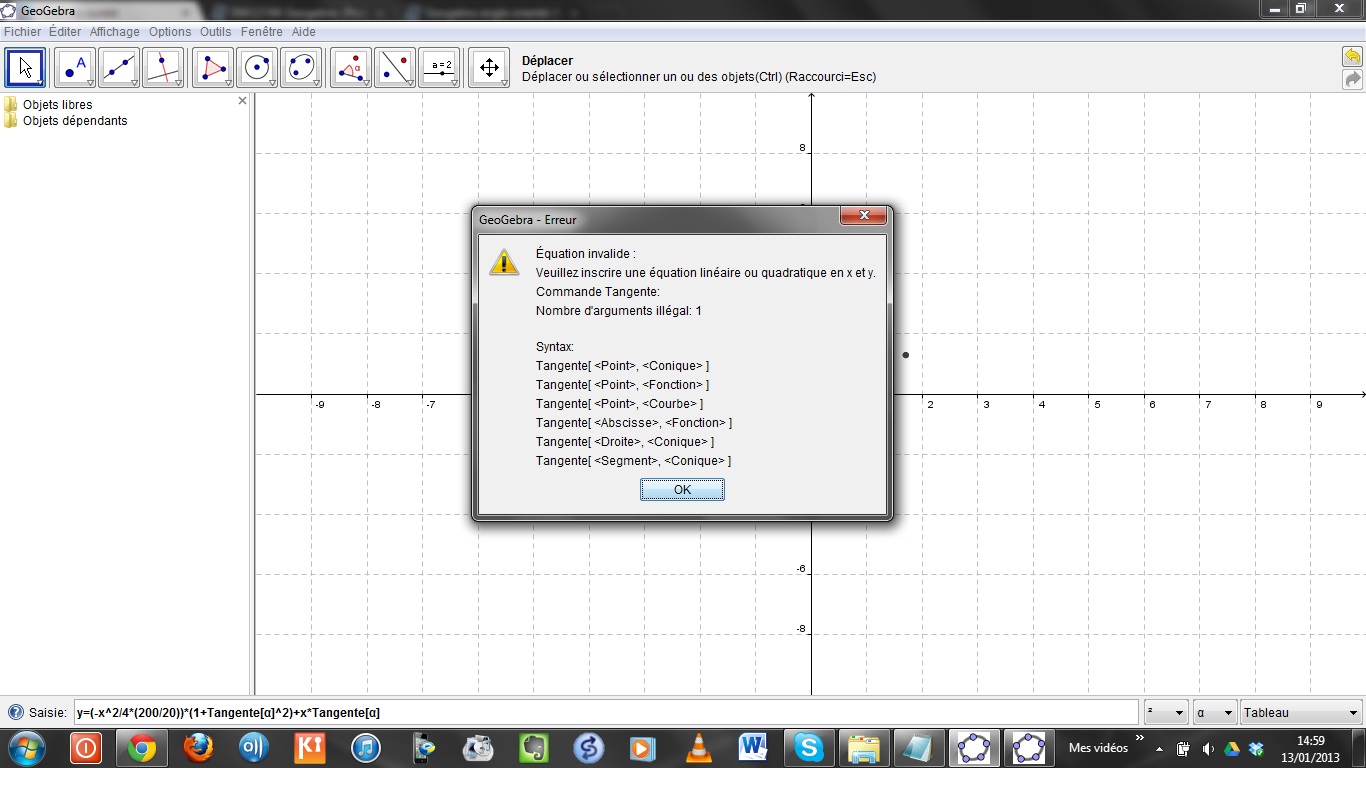Click the warning icon in the error dialog
This screenshot has width=1366, height=808.
coord(504,262)
